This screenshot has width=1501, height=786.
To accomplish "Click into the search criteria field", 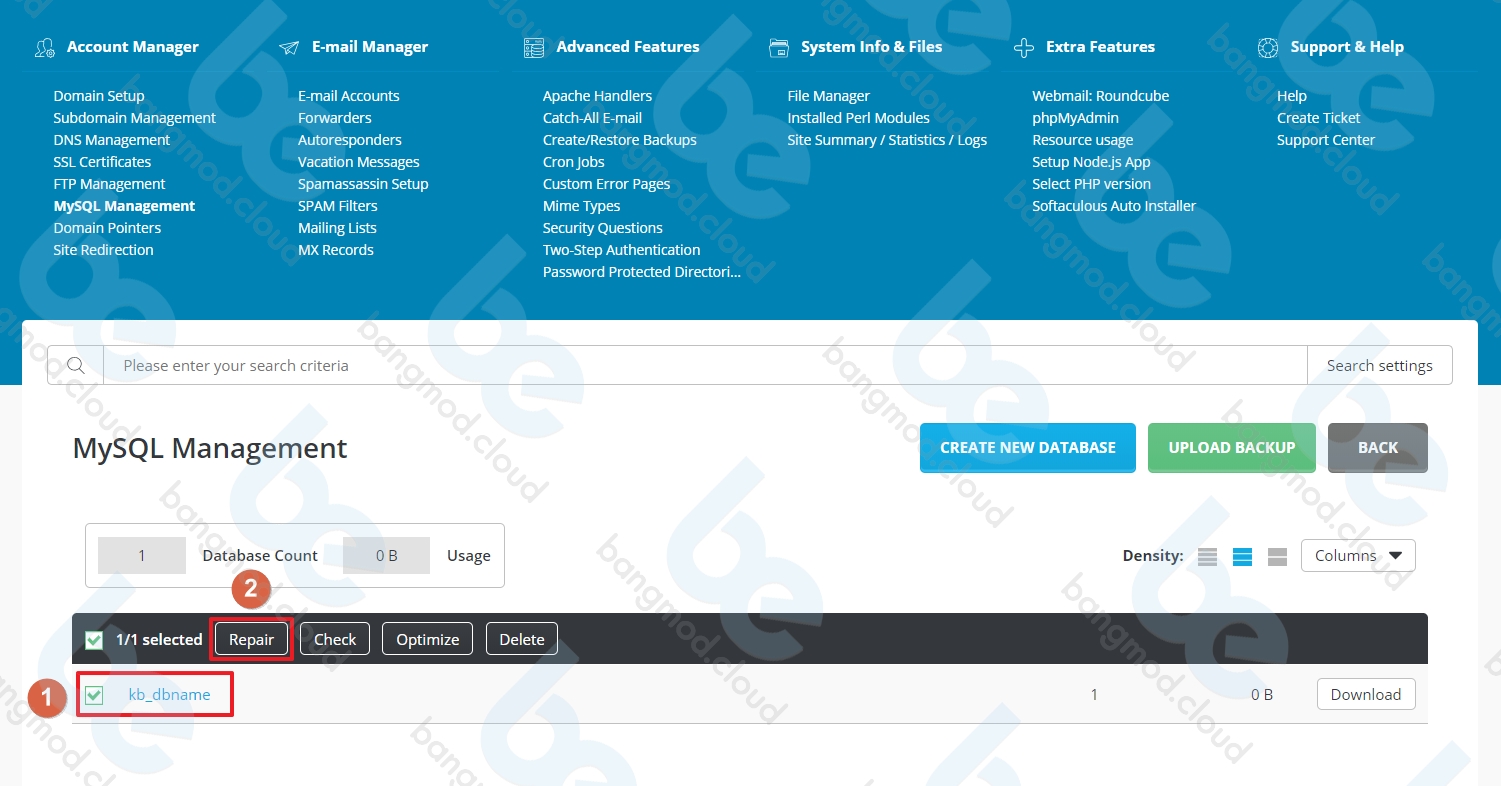I will pyautogui.click(x=705, y=365).
